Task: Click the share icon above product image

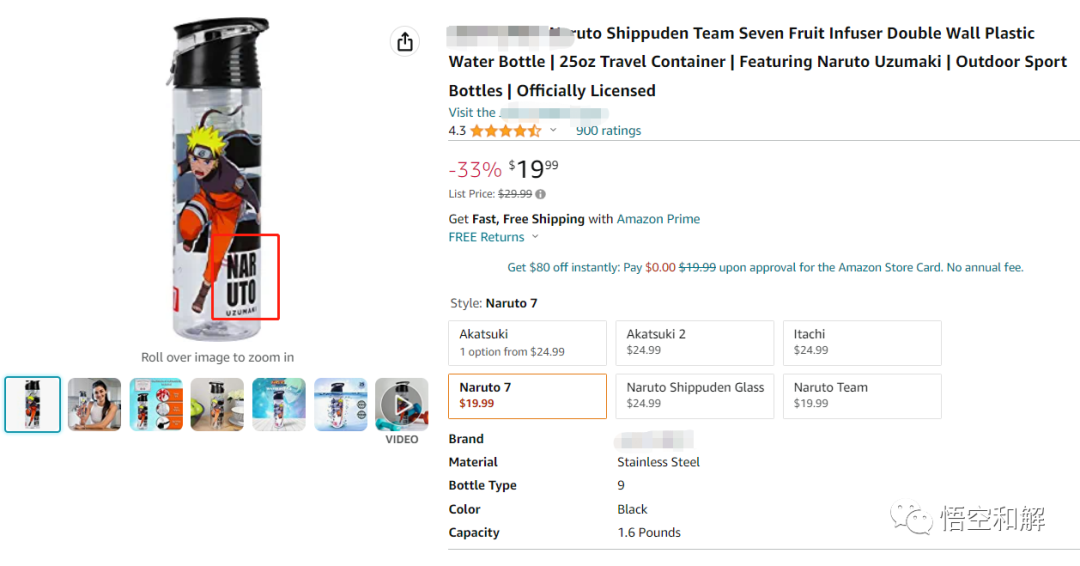Action: coord(405,42)
